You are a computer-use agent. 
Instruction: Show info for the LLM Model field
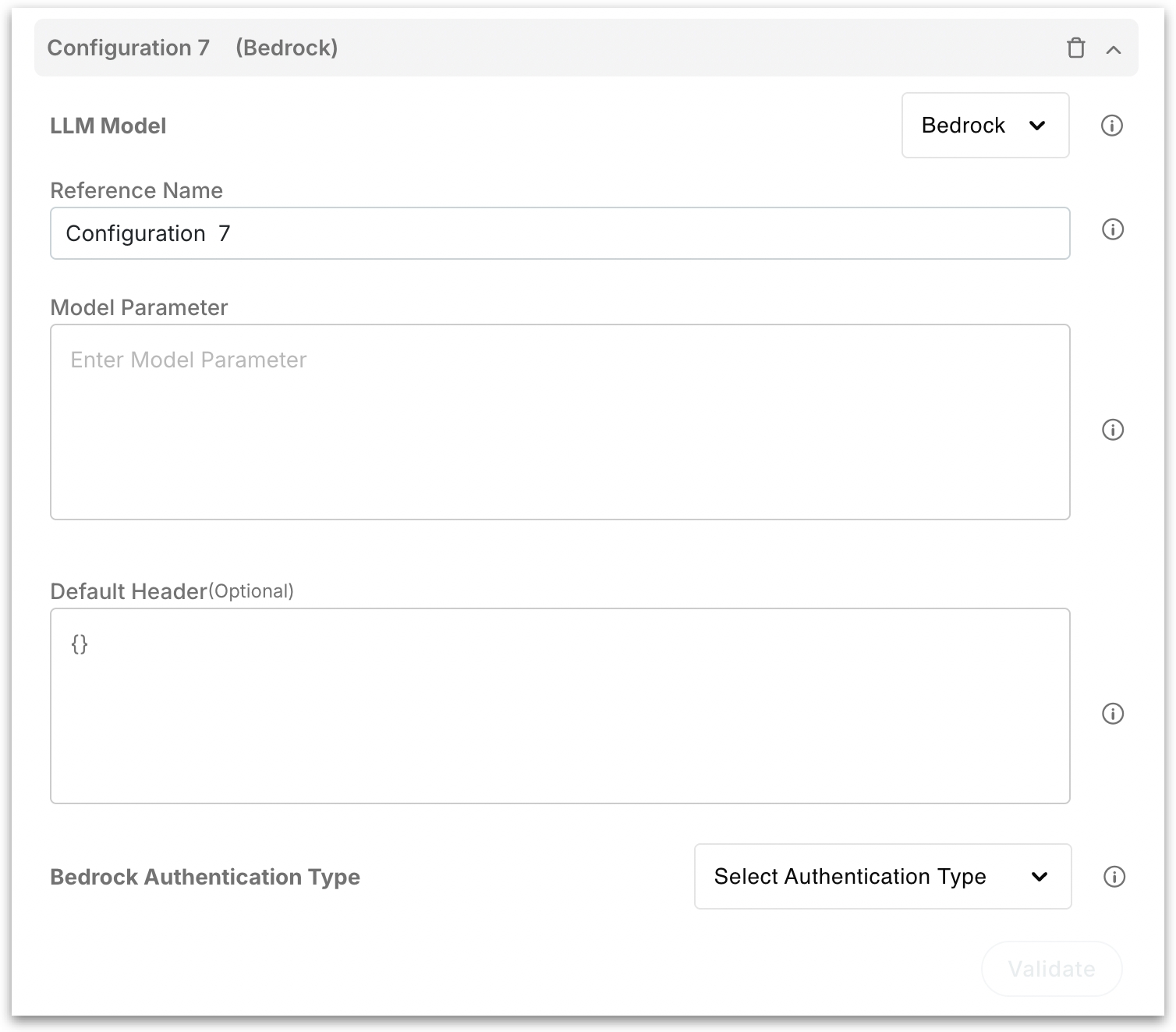pyautogui.click(x=1111, y=126)
